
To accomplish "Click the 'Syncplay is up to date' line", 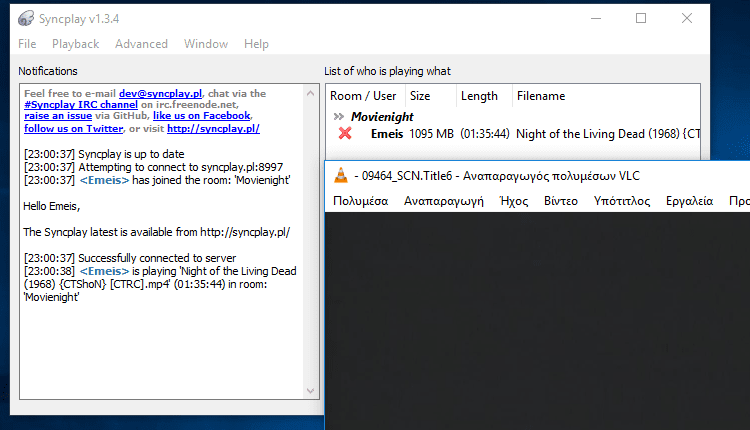I will [x=104, y=154].
